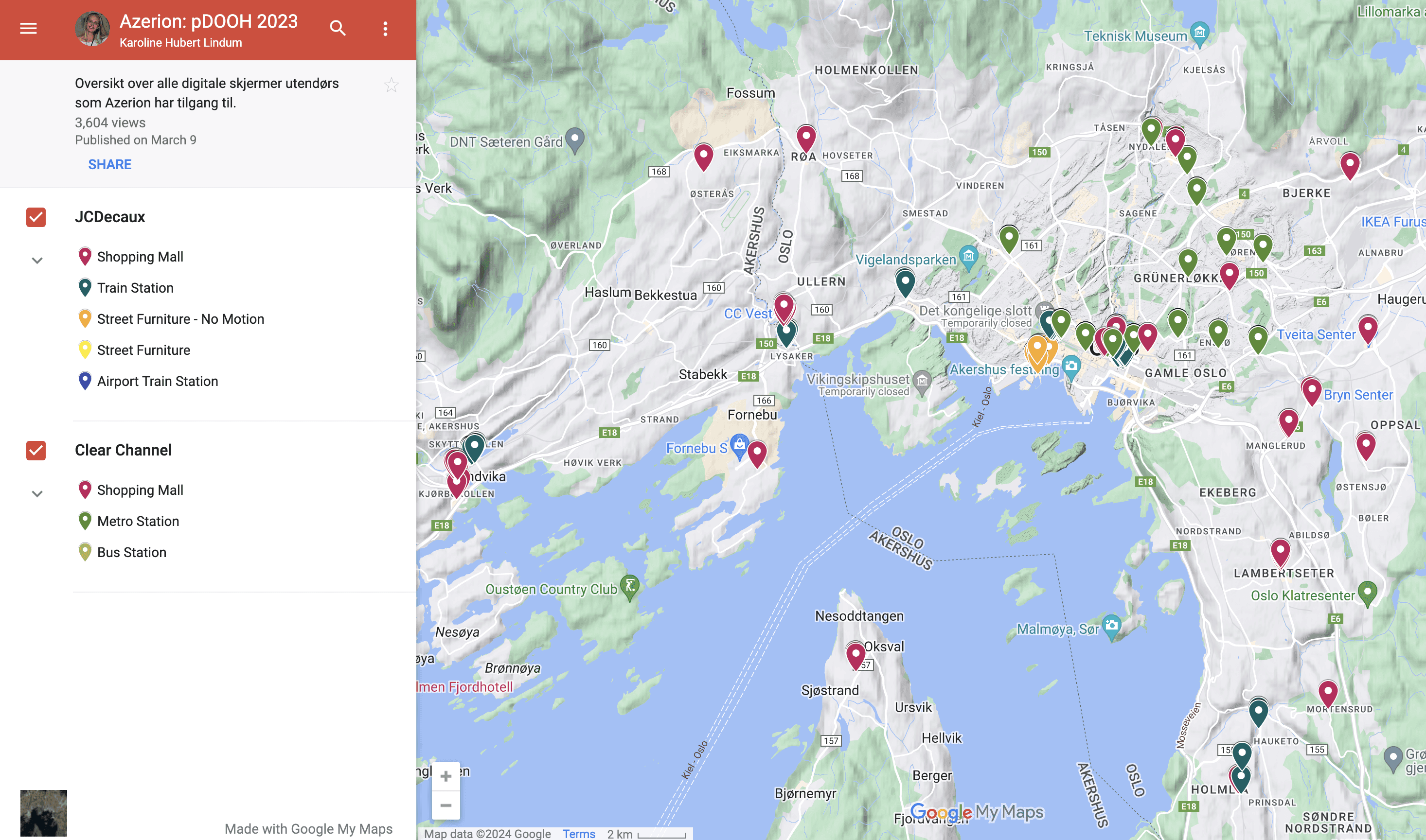This screenshot has height=840, width=1426.
Task: Click red pin next to Fornebu S
Action: click(757, 454)
